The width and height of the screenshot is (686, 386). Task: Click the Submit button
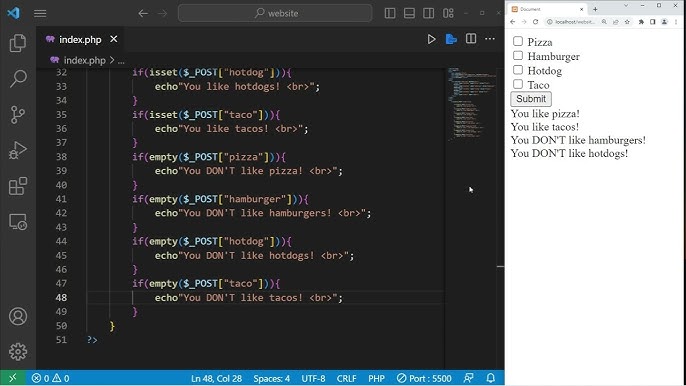tap(531, 99)
